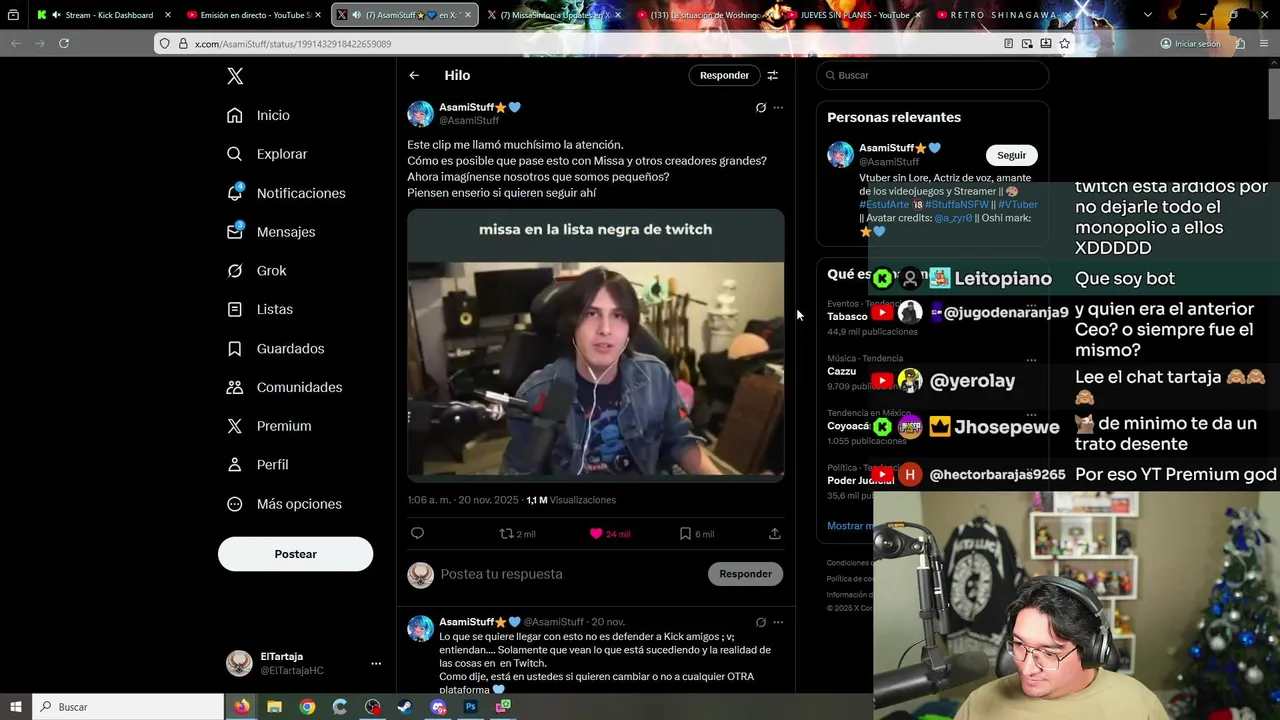
Task: Click the X logo in the sidebar
Action: pyautogui.click(x=235, y=76)
